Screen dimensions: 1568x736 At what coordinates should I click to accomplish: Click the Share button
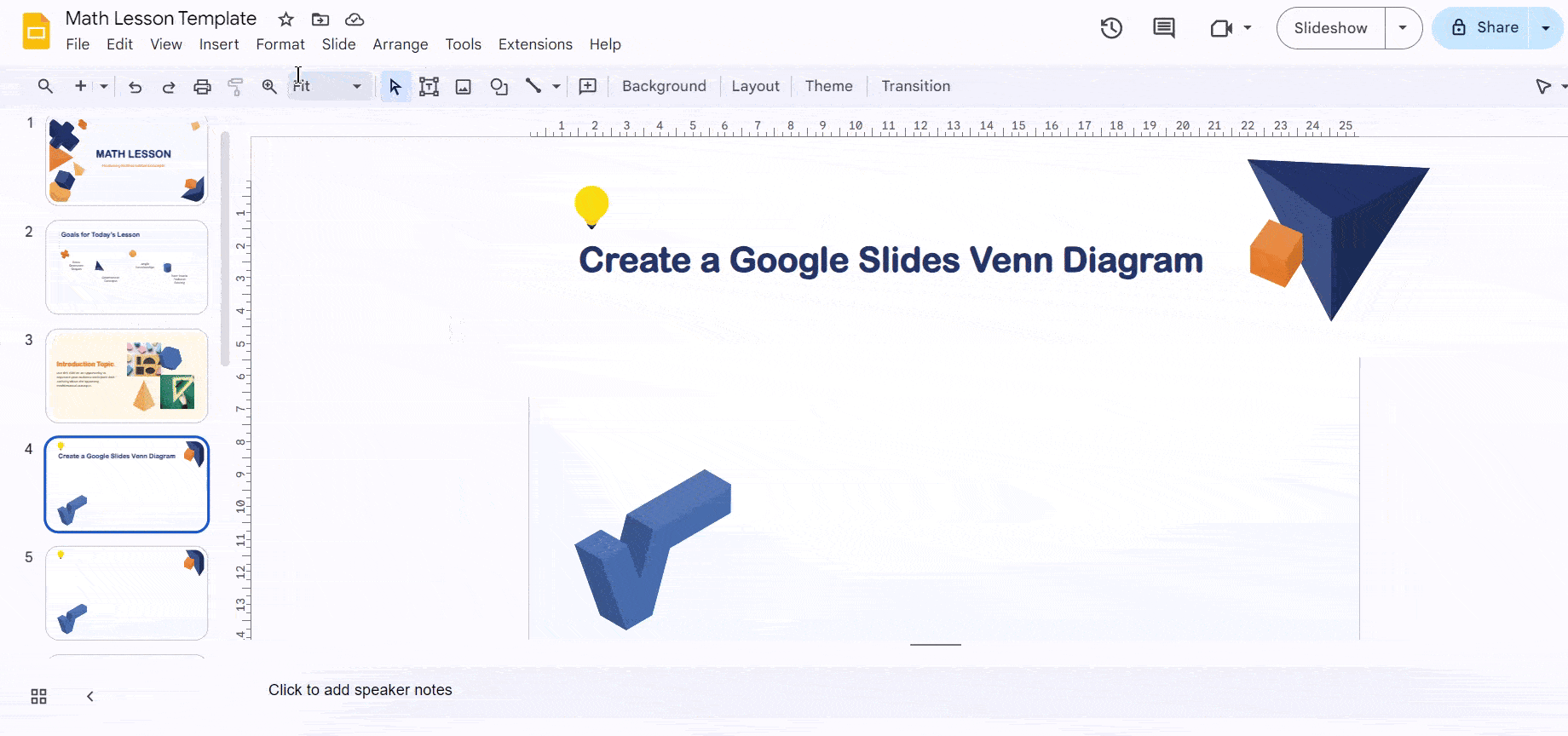tap(1484, 28)
